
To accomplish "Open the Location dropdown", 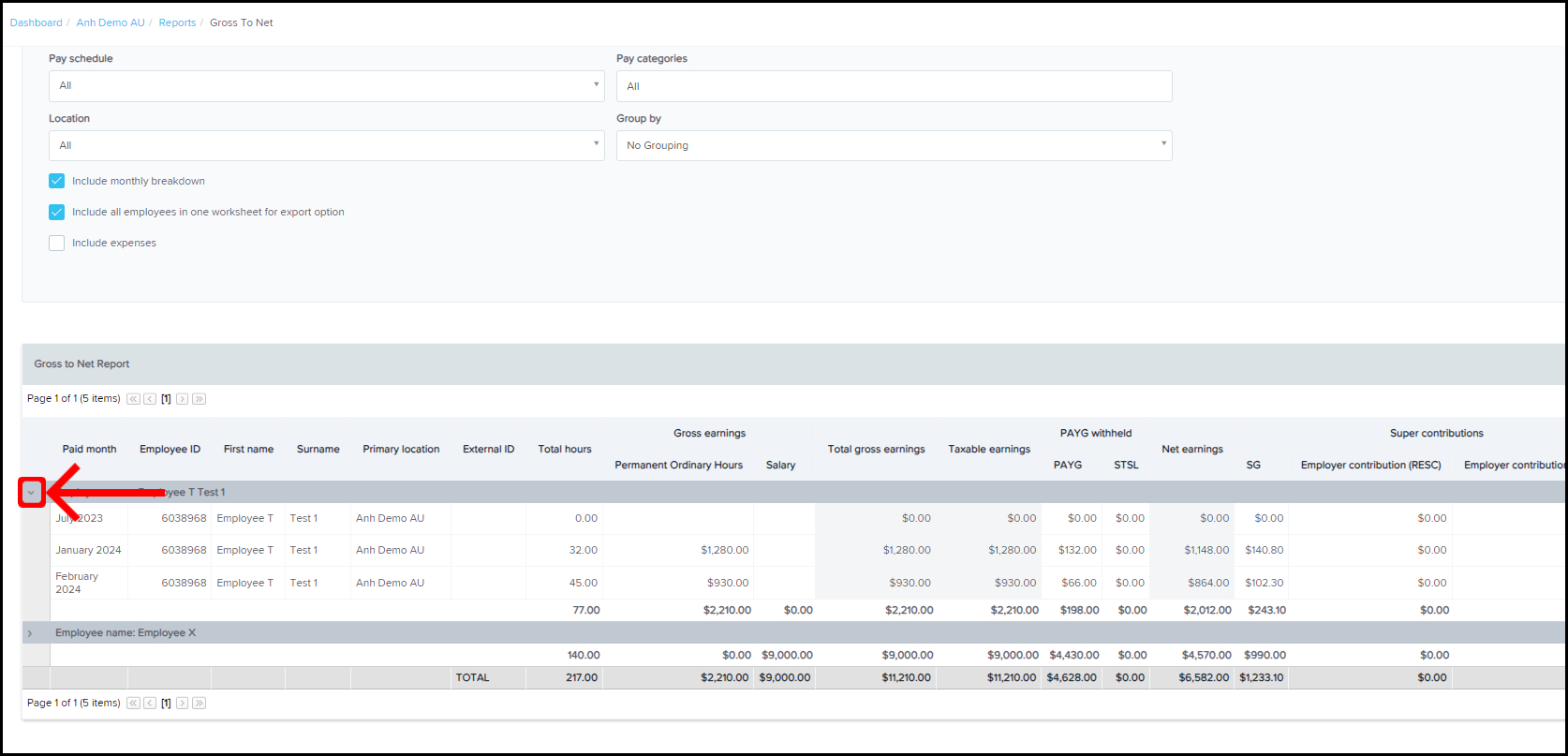I will point(326,146).
